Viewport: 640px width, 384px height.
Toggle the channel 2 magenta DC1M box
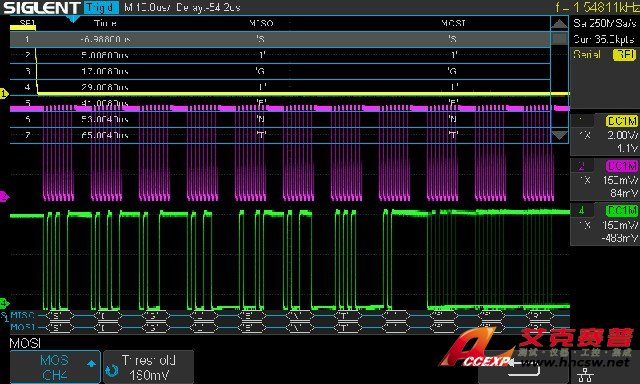coord(621,166)
